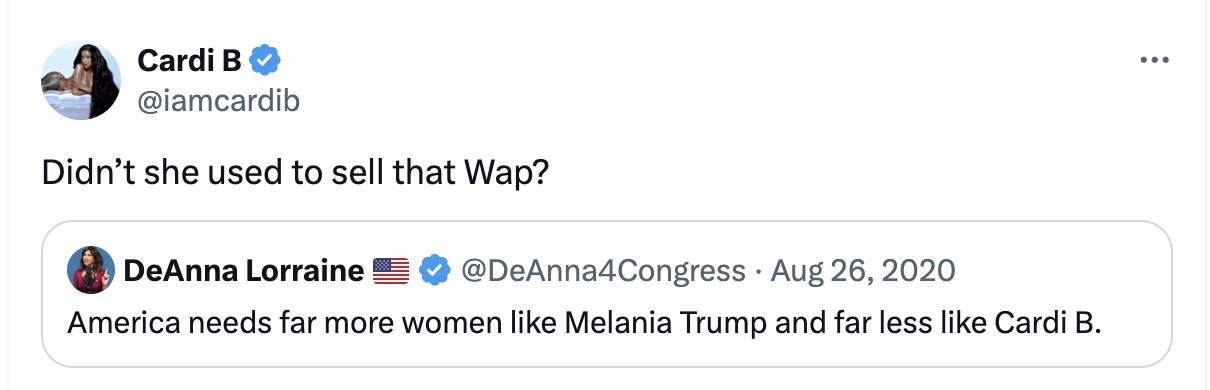Viewport: 1210px width, 390px height.
Task: Click the DeAnna Lorraine display name
Action: [244, 270]
